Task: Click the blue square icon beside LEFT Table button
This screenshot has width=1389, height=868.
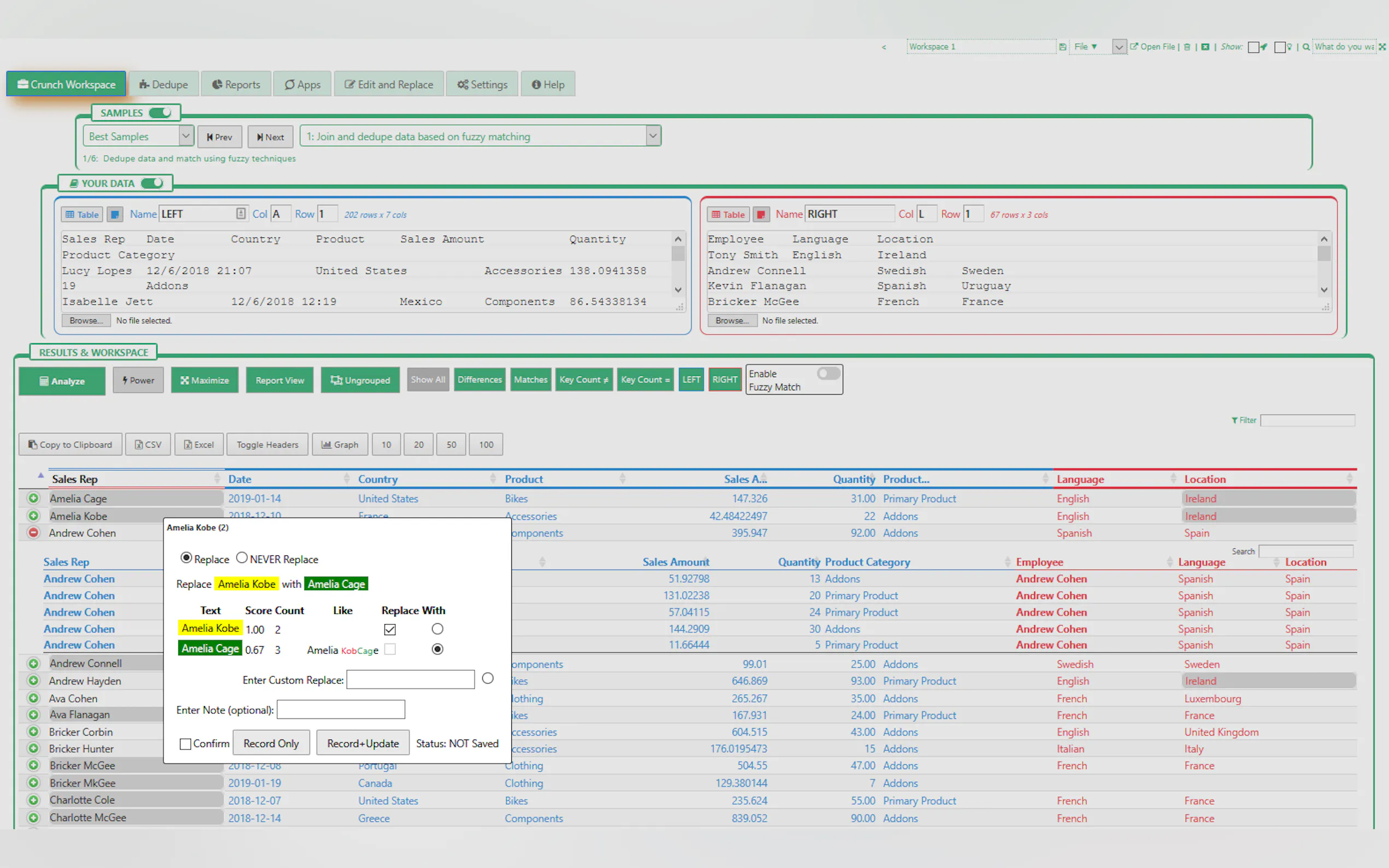Action: [115, 215]
